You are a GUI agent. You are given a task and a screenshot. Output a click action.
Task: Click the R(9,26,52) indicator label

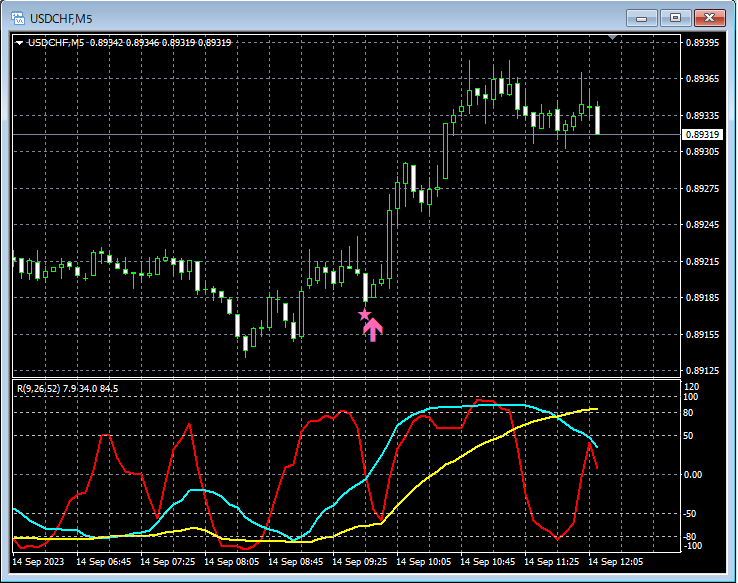67,389
